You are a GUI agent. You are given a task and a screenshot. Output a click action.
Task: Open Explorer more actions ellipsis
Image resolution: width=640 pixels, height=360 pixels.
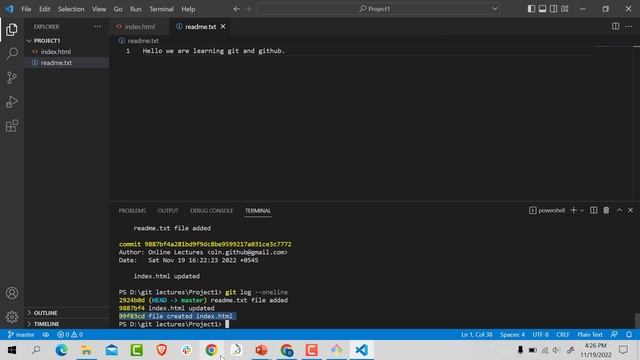[x=97, y=27]
